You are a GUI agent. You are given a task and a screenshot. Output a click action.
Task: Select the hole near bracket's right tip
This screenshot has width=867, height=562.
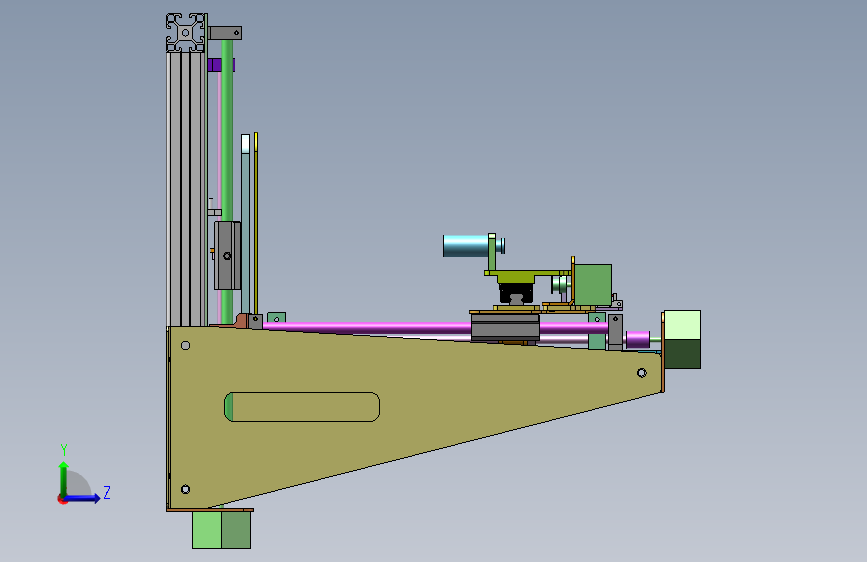coord(641,373)
